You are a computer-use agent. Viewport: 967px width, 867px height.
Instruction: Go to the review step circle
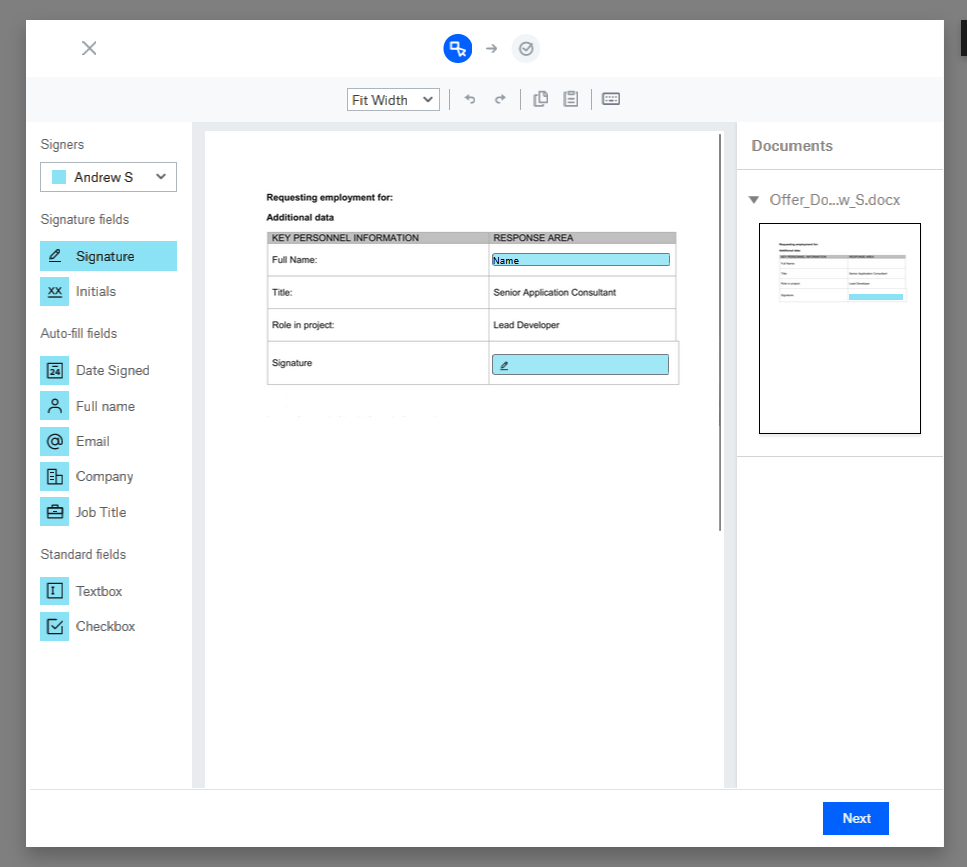pyautogui.click(x=526, y=48)
